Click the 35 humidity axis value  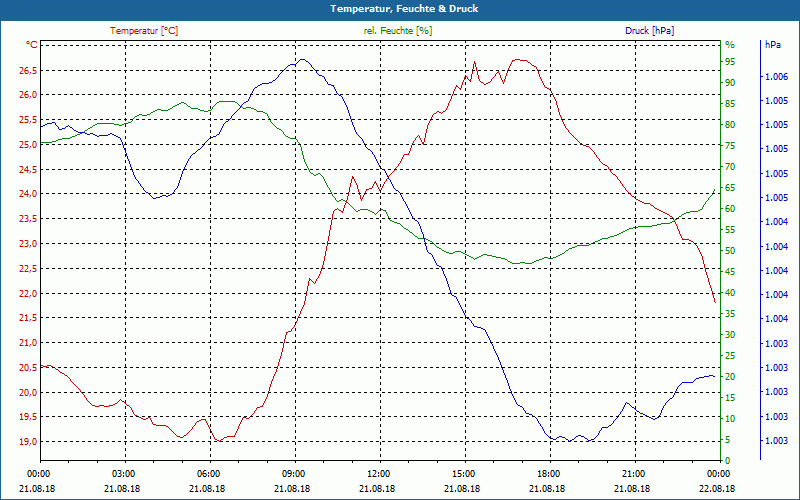click(x=730, y=314)
